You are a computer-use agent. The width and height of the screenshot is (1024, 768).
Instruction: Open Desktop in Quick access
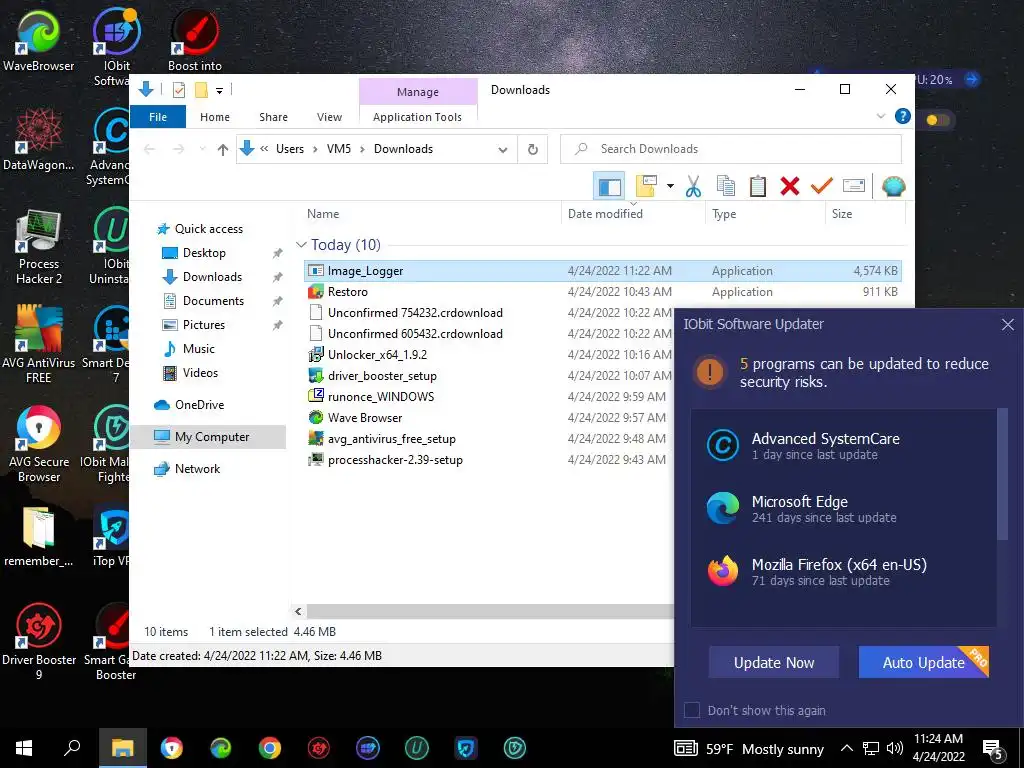pyautogui.click(x=204, y=253)
